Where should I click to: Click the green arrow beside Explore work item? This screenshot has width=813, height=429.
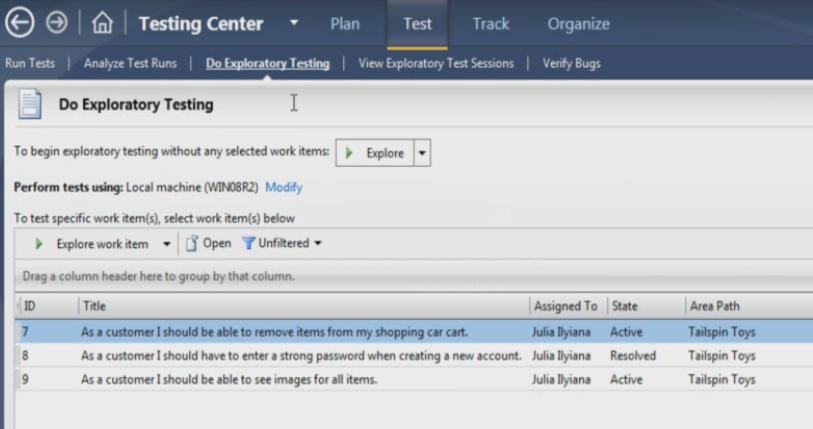[39, 244]
